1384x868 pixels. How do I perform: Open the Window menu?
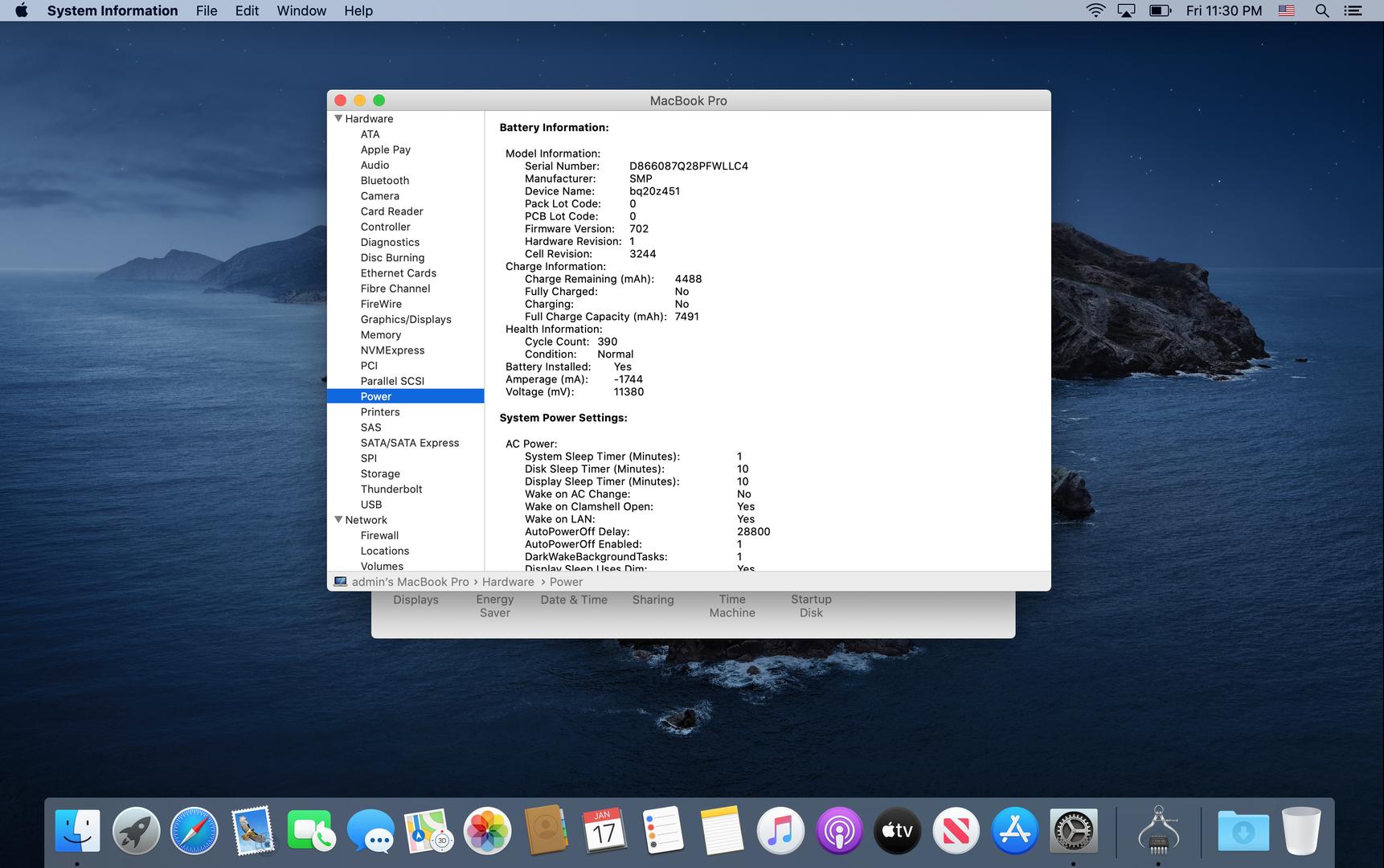point(301,10)
